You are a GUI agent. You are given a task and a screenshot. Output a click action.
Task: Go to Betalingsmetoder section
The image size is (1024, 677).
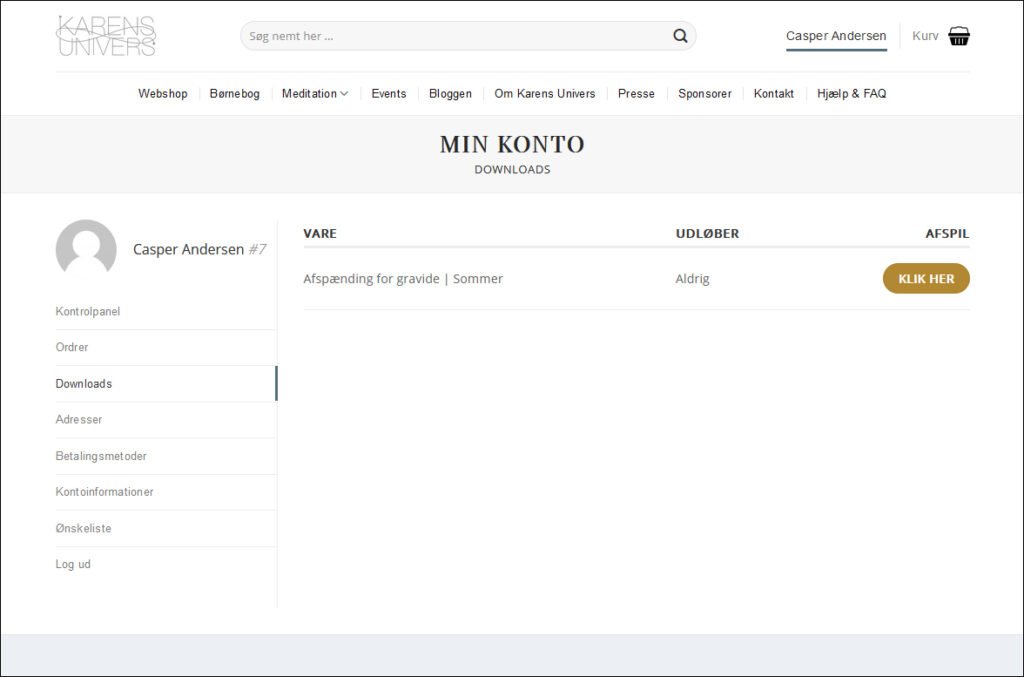(101, 456)
